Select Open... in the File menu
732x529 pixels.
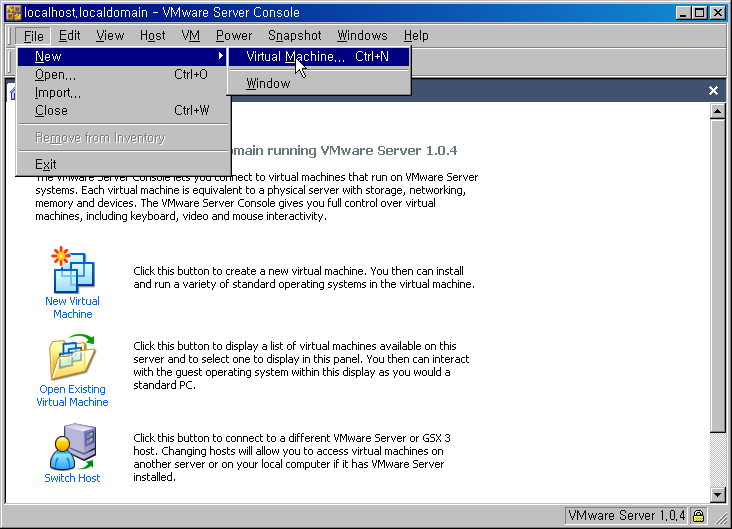(x=56, y=75)
